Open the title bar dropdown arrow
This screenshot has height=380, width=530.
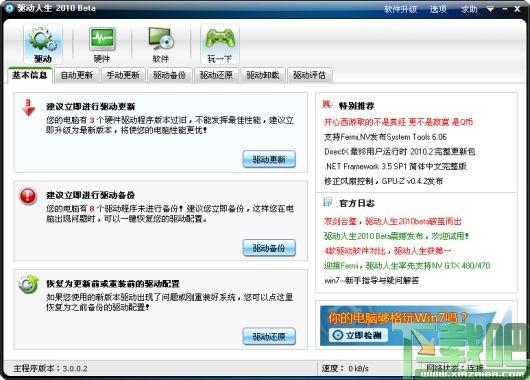490,9
